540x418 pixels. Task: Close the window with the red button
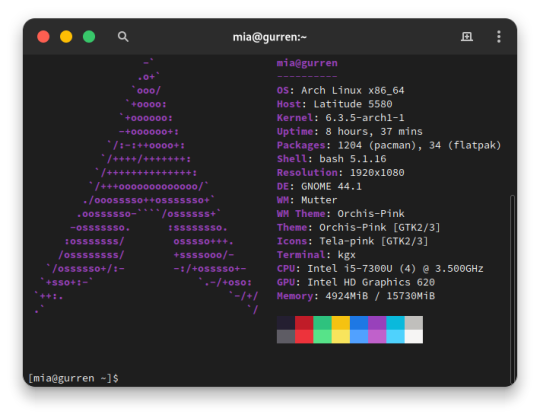(43, 36)
